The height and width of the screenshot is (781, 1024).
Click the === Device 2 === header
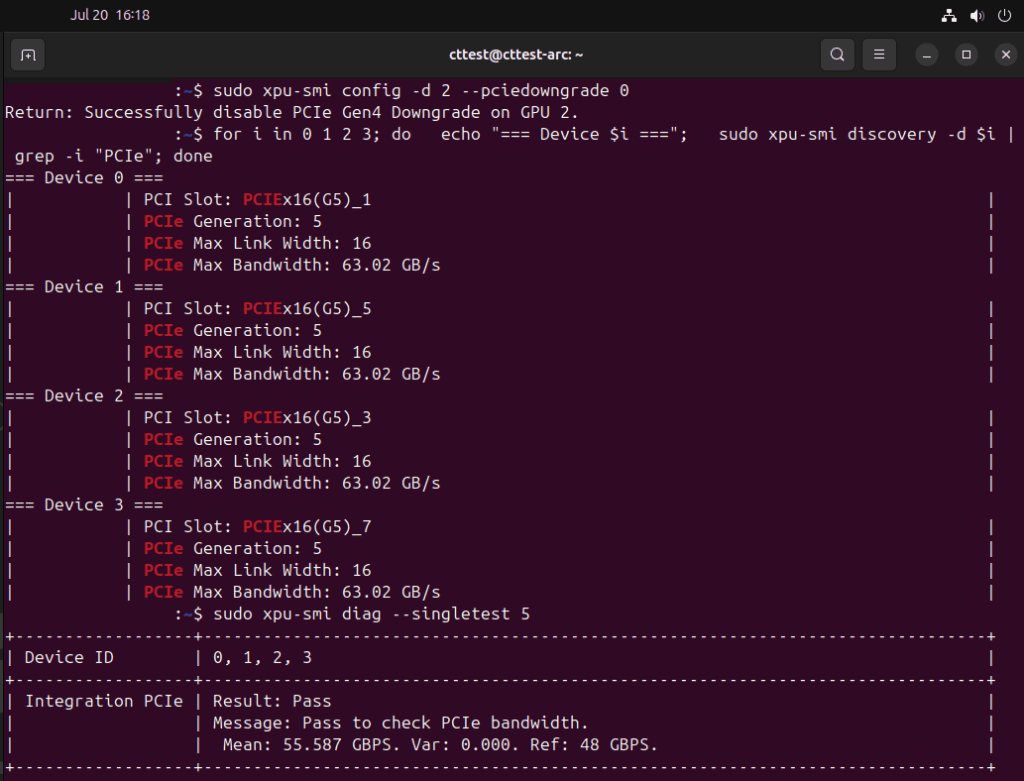point(84,396)
